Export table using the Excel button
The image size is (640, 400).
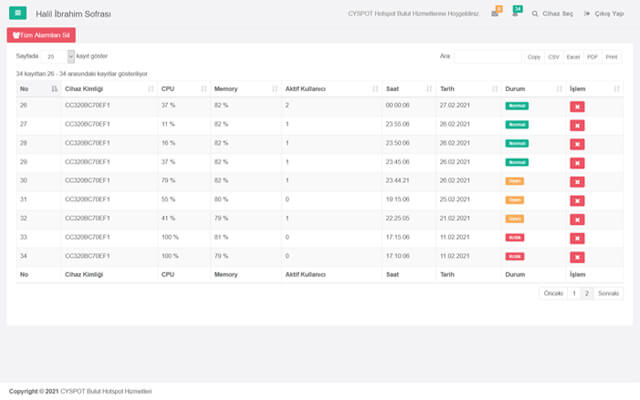point(573,57)
